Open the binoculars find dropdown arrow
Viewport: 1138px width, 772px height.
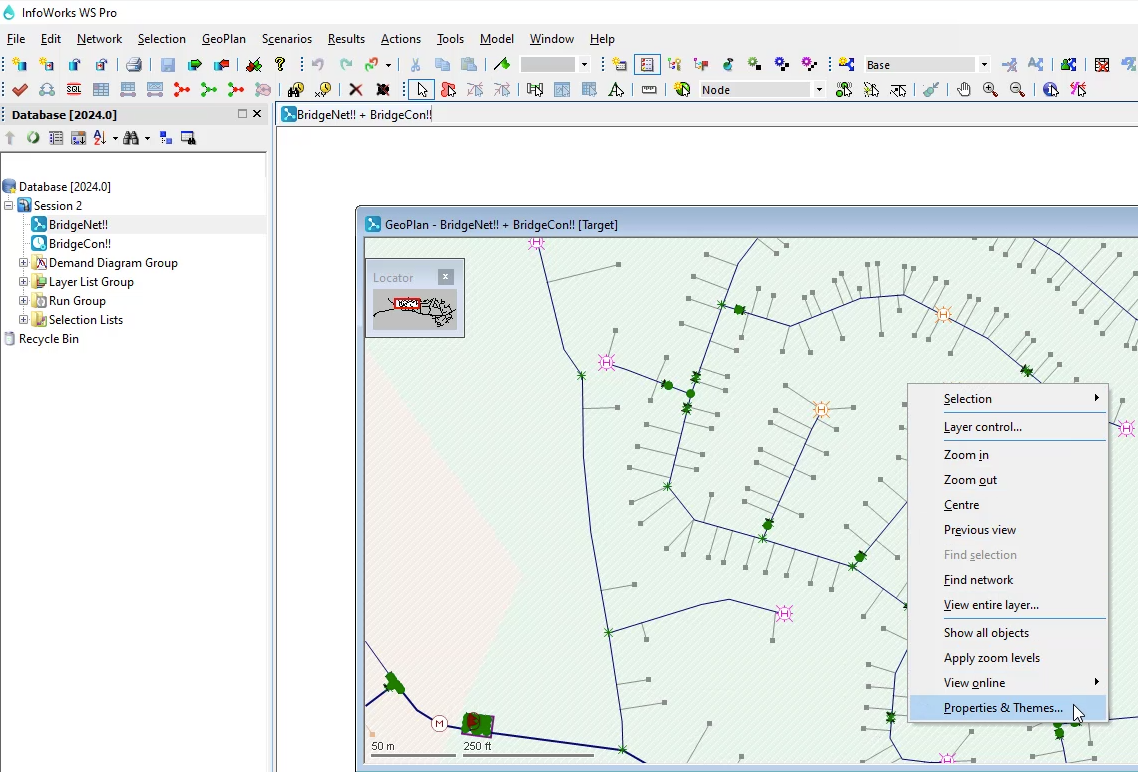tap(147, 138)
